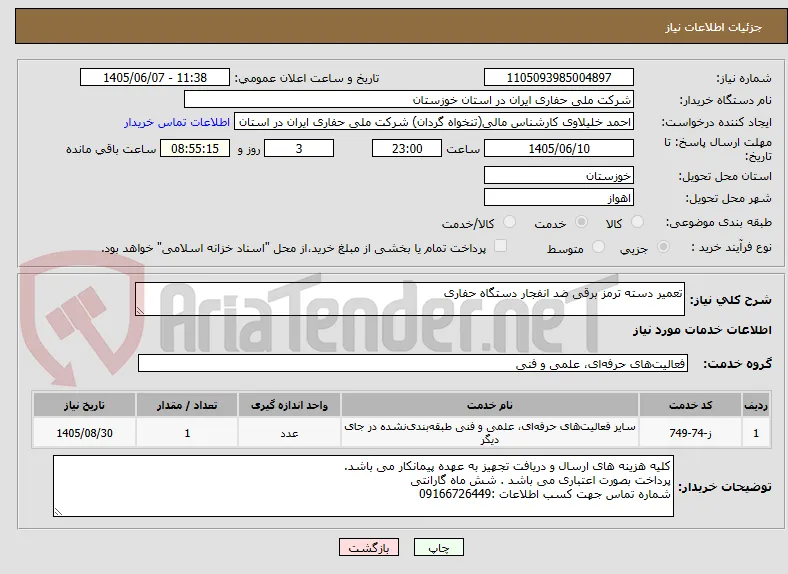This screenshot has width=788, height=574.
Task: Click the delivery city field اهواز
Action: pyautogui.click(x=559, y=197)
